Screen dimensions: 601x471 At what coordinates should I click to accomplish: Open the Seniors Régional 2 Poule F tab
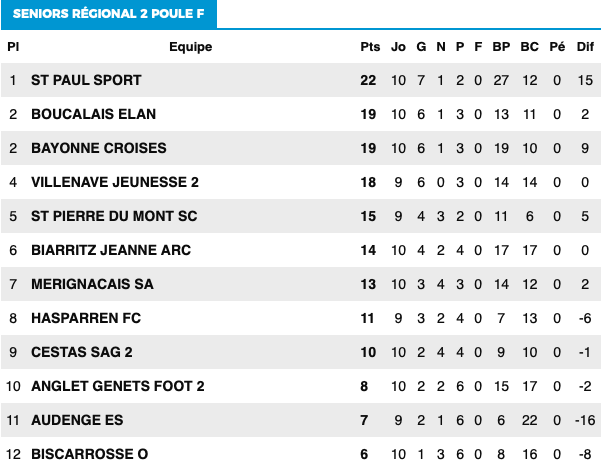pos(109,14)
